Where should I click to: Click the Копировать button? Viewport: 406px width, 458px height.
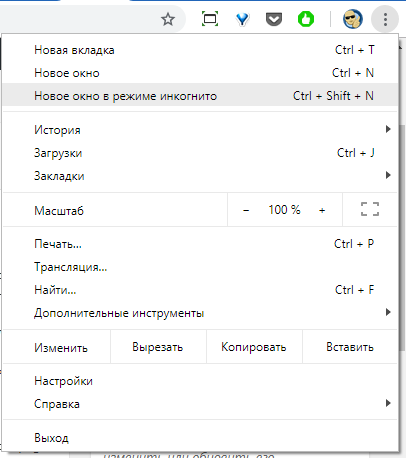pyautogui.click(x=254, y=347)
